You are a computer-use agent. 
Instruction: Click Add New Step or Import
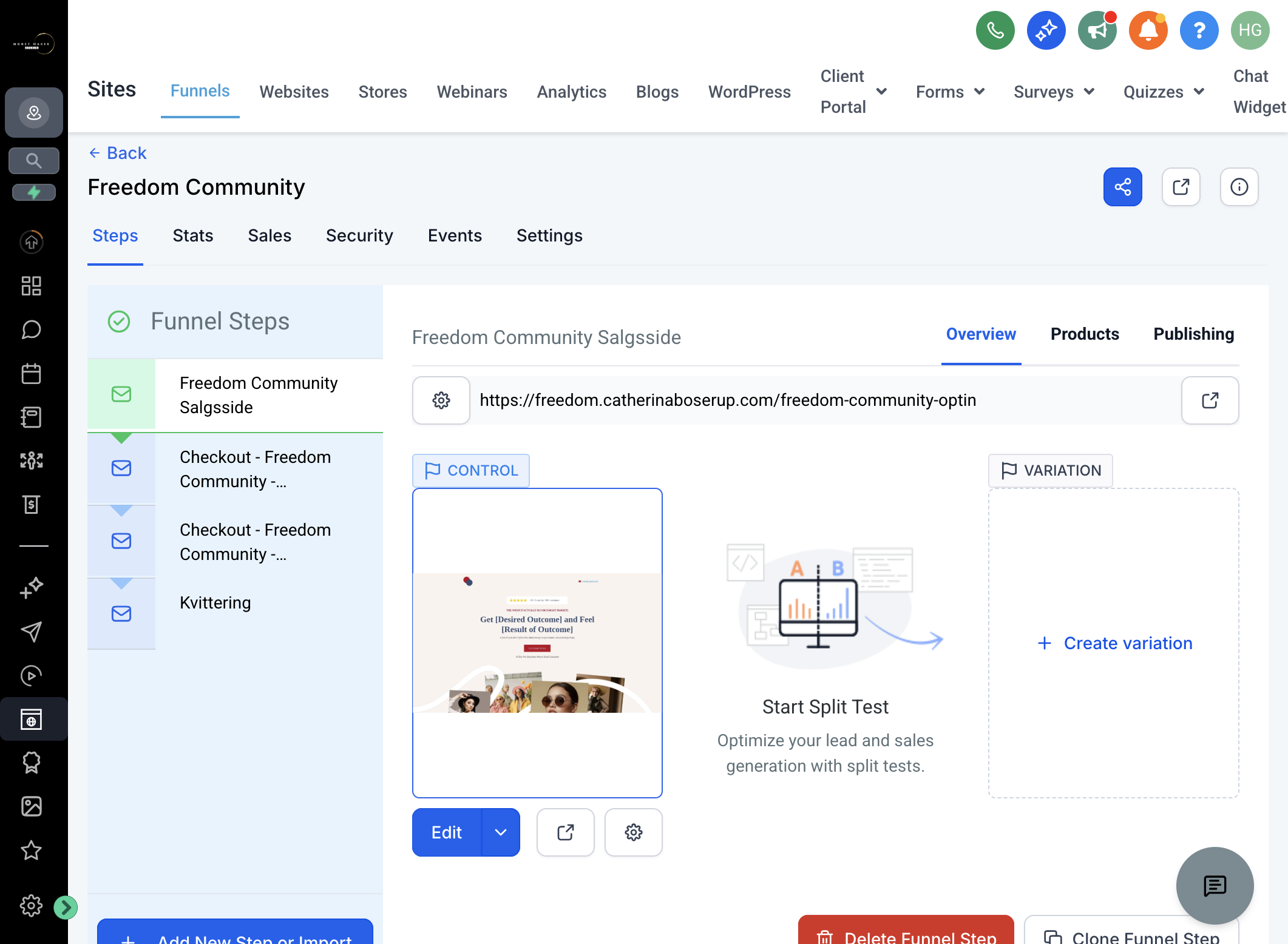pos(235,932)
